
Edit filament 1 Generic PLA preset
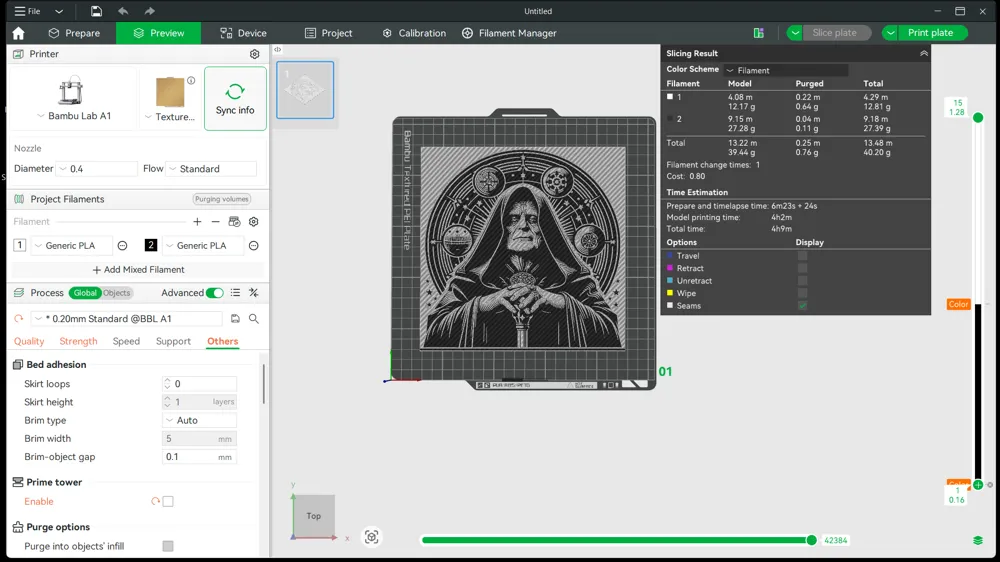pos(122,246)
